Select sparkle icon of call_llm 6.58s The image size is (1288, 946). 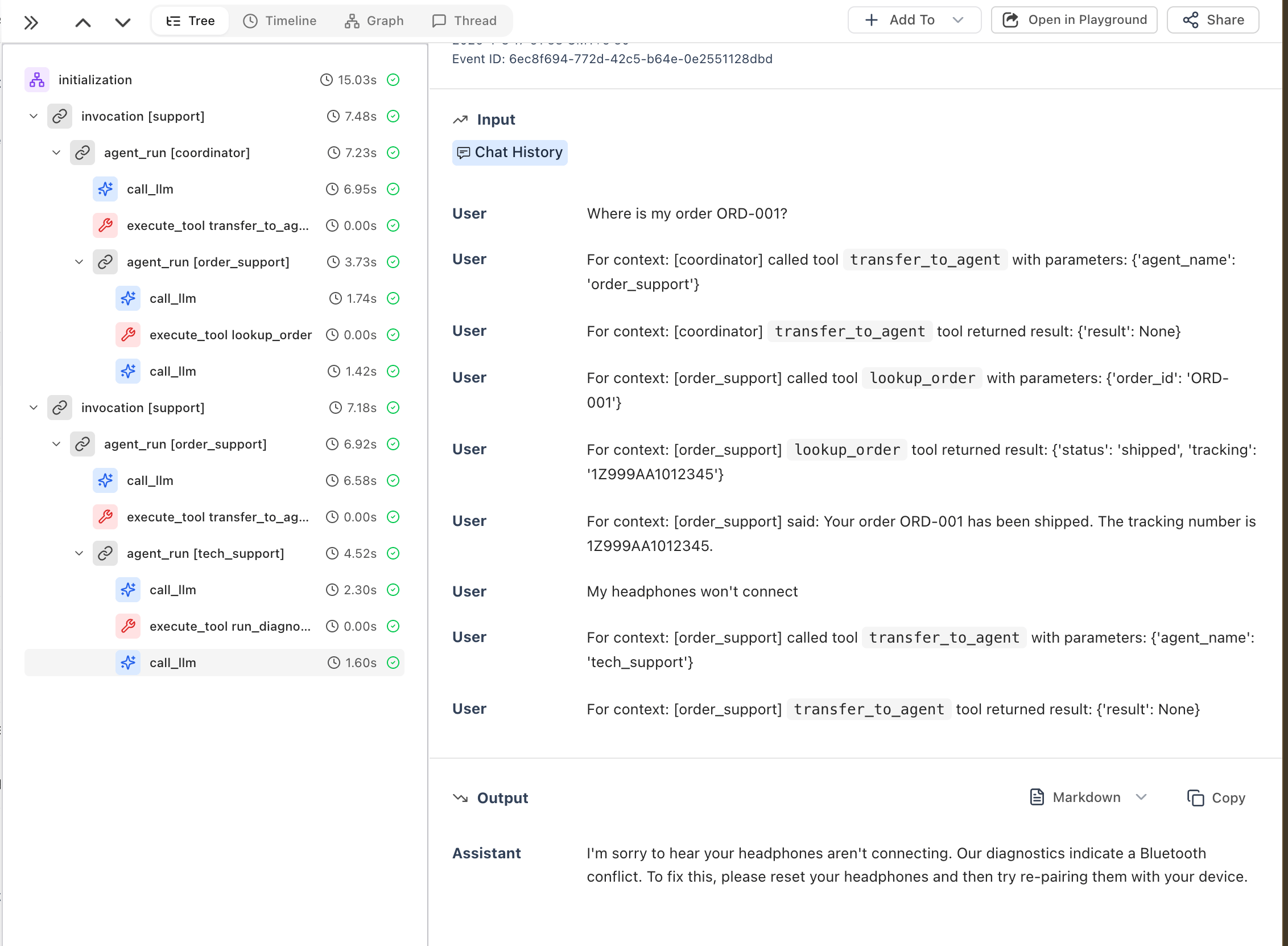tap(105, 480)
